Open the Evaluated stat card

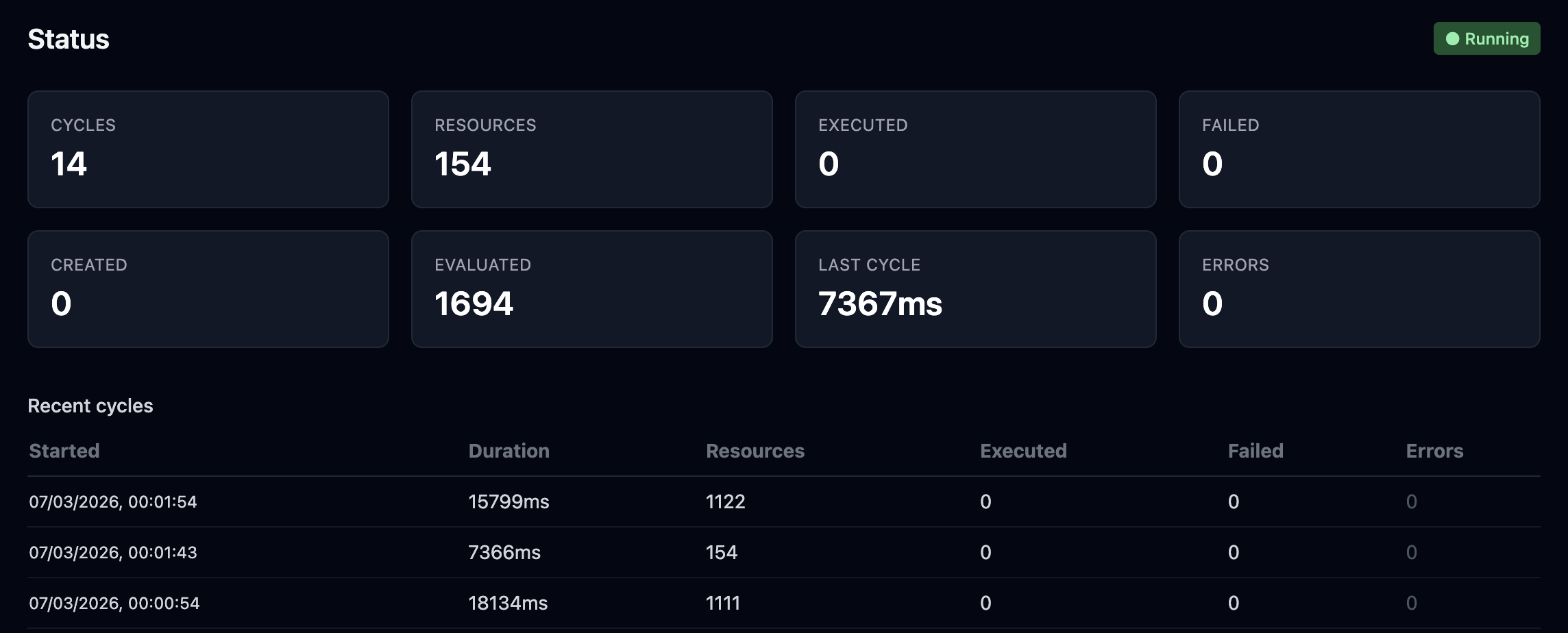coord(591,289)
